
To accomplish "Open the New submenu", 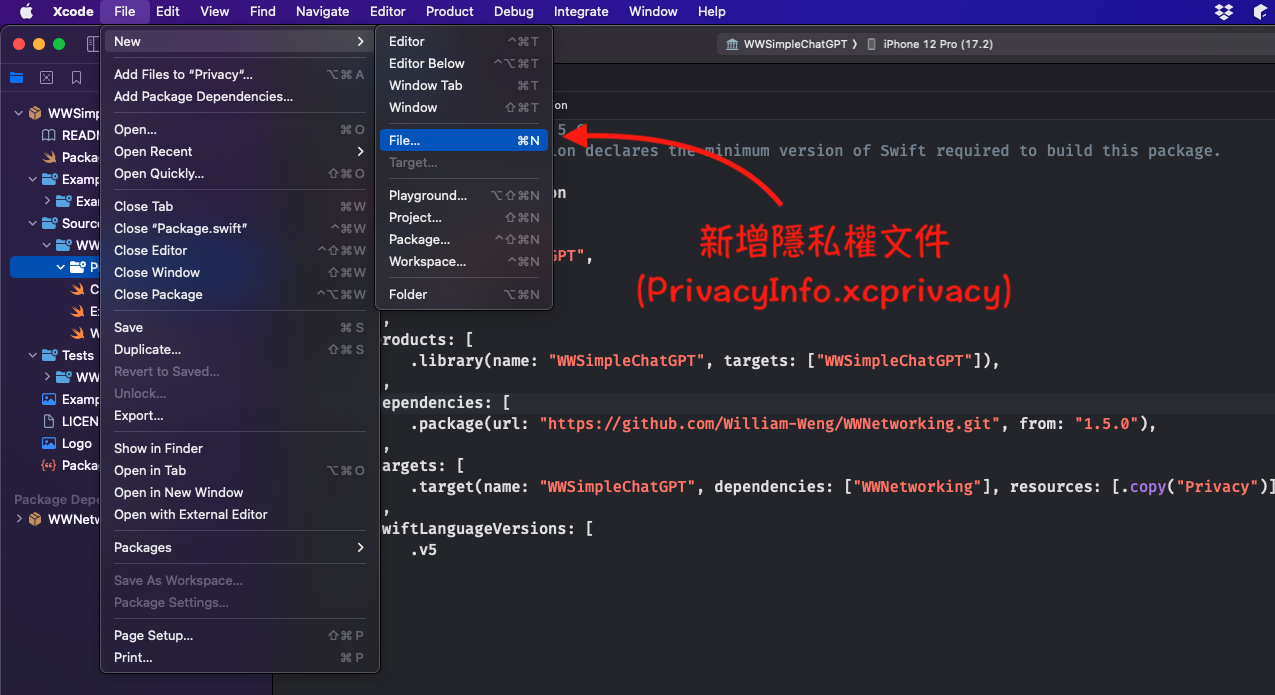I will coord(240,41).
